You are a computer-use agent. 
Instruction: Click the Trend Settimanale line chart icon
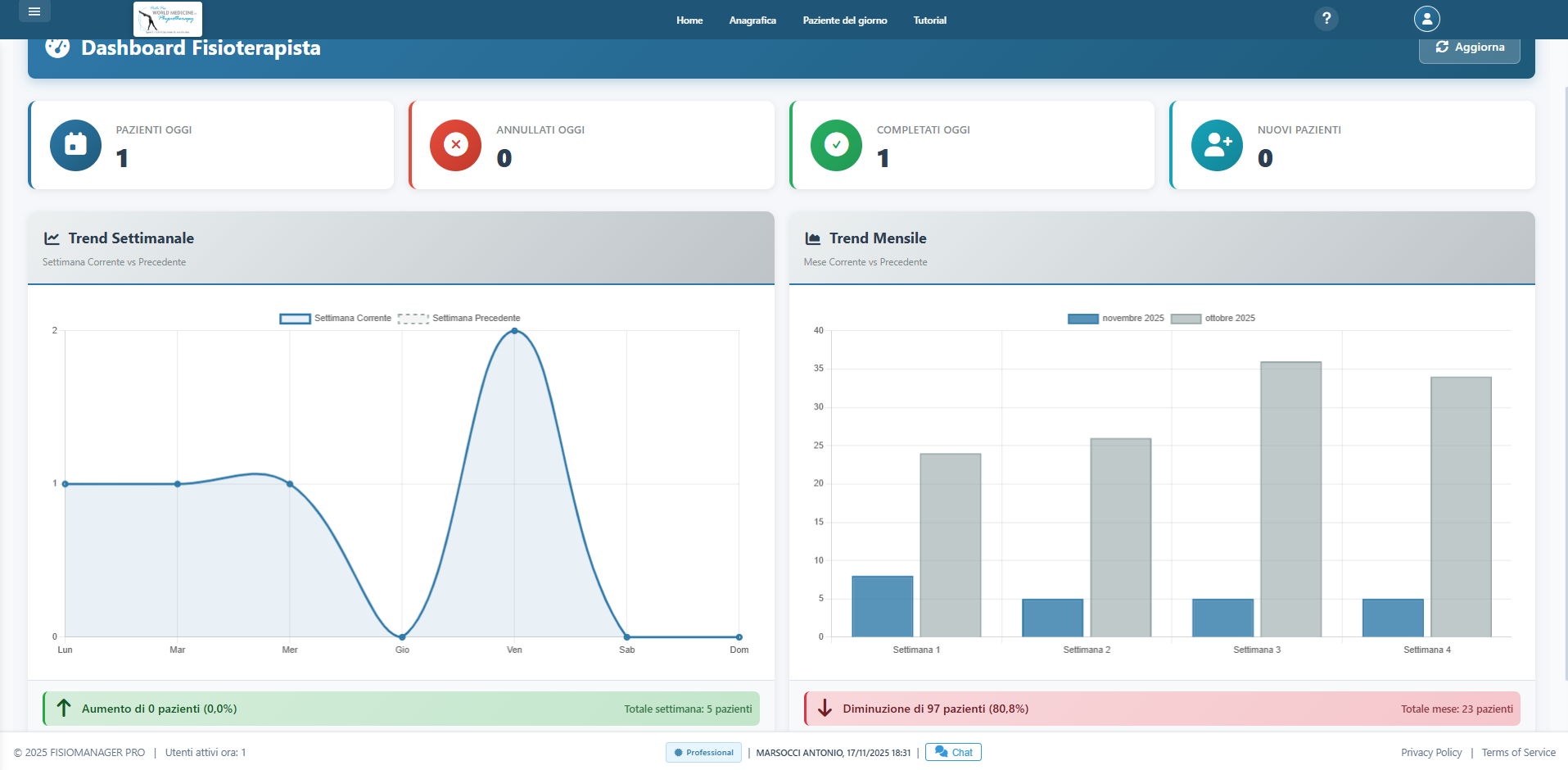(52, 238)
